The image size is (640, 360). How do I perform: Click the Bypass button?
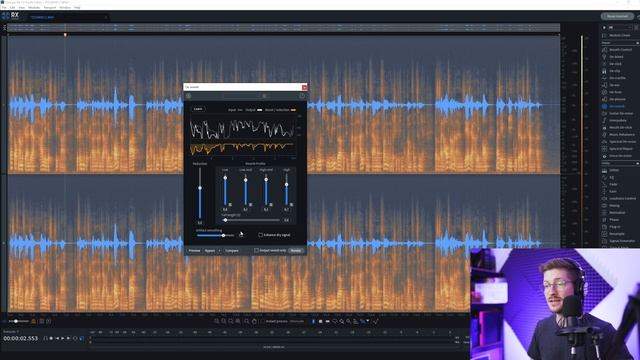210,251
